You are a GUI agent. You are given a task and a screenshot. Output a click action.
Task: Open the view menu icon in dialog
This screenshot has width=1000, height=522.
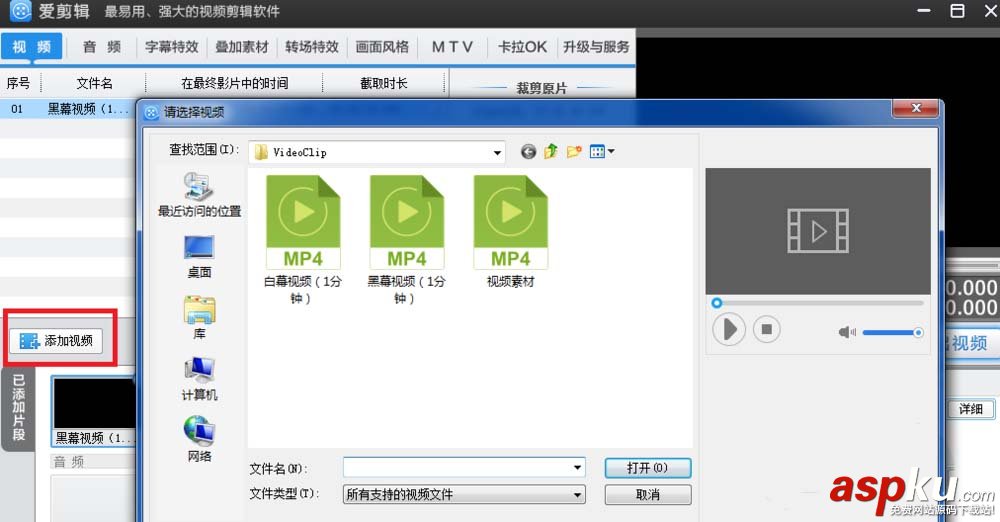click(601, 152)
